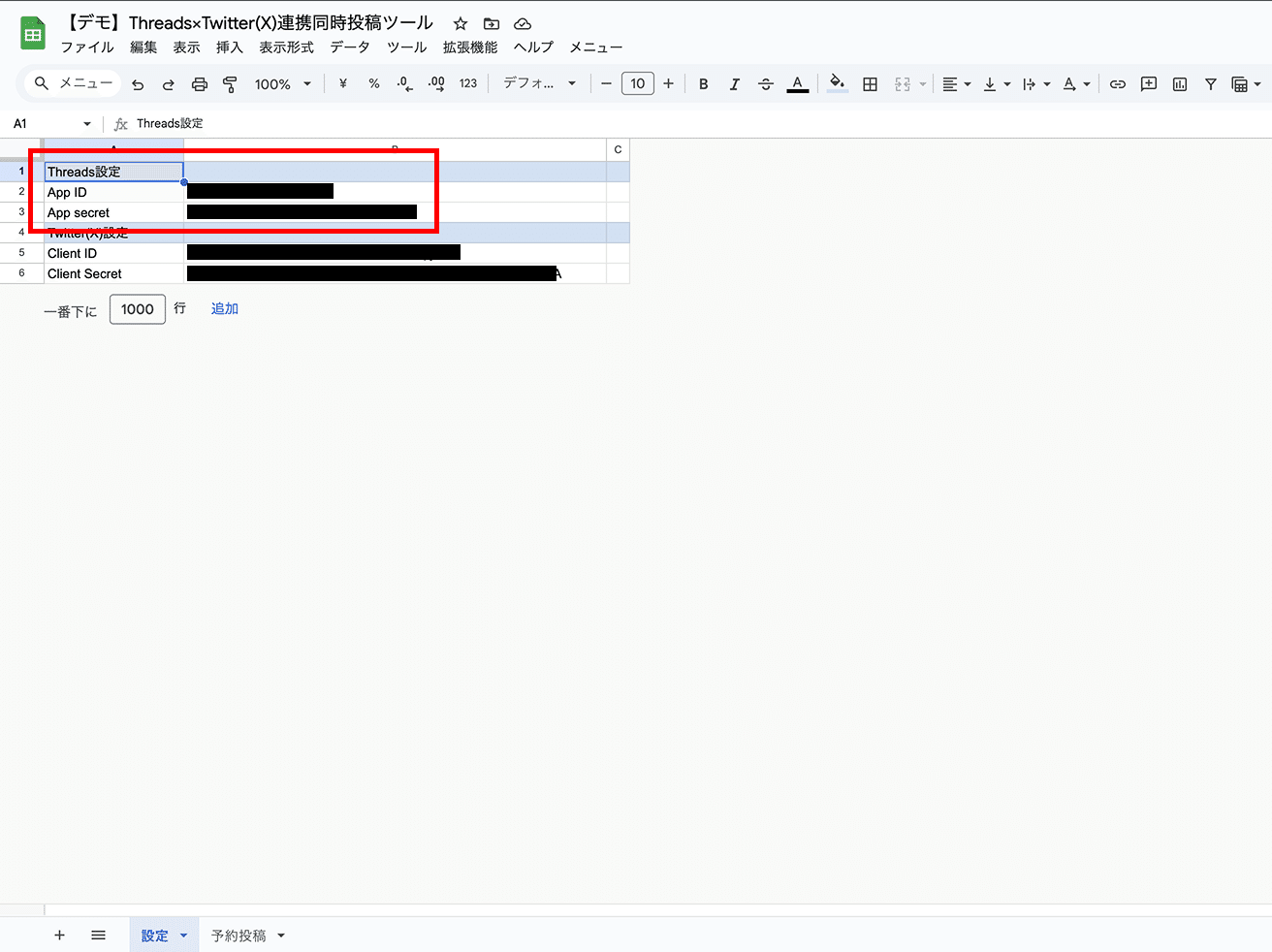The image size is (1272, 952).
Task: Expand the merge cells options arrow
Action: 922,84
